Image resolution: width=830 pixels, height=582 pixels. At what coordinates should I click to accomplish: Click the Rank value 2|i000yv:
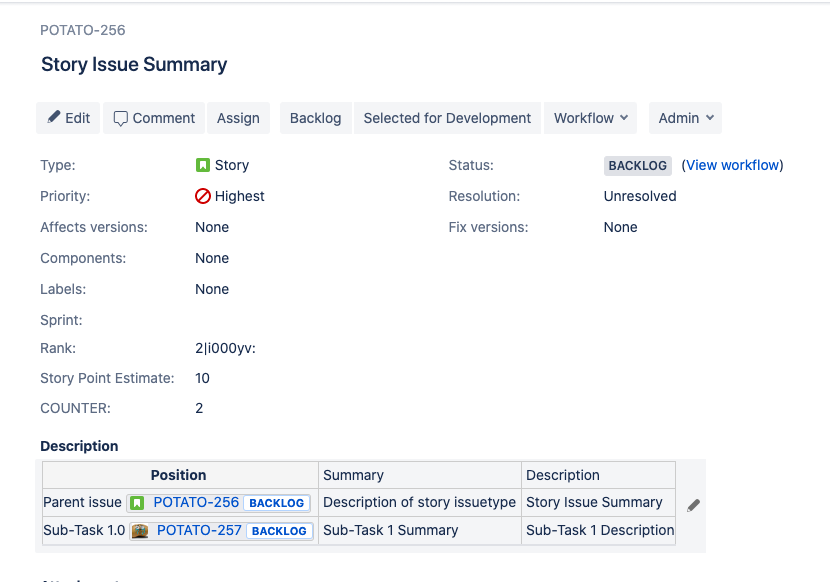click(225, 348)
